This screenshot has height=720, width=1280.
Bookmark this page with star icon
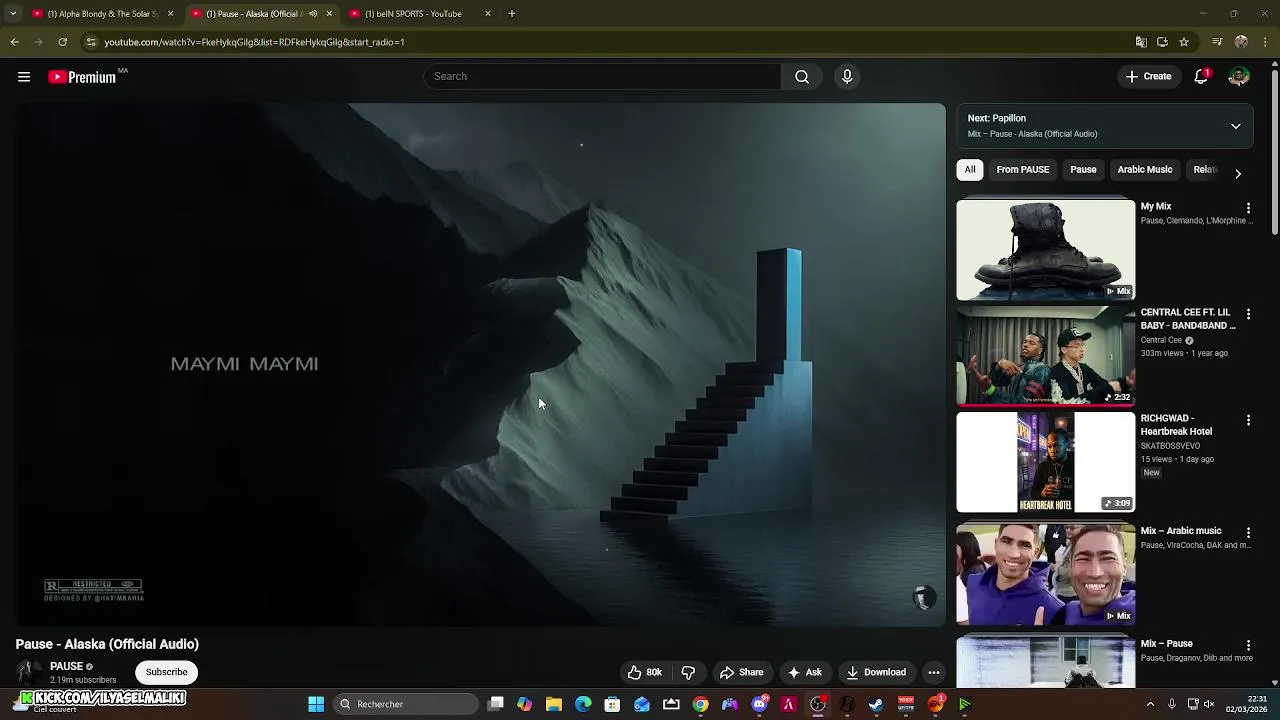point(1184,42)
